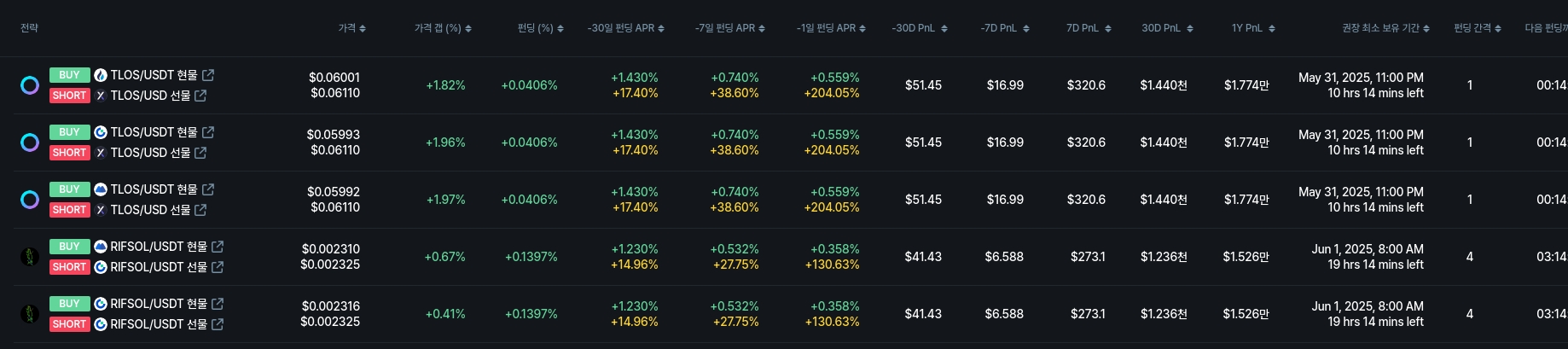Click the exchange icon beside first-row TLOS/USD 선물
1568x349 pixels.
click(101, 96)
